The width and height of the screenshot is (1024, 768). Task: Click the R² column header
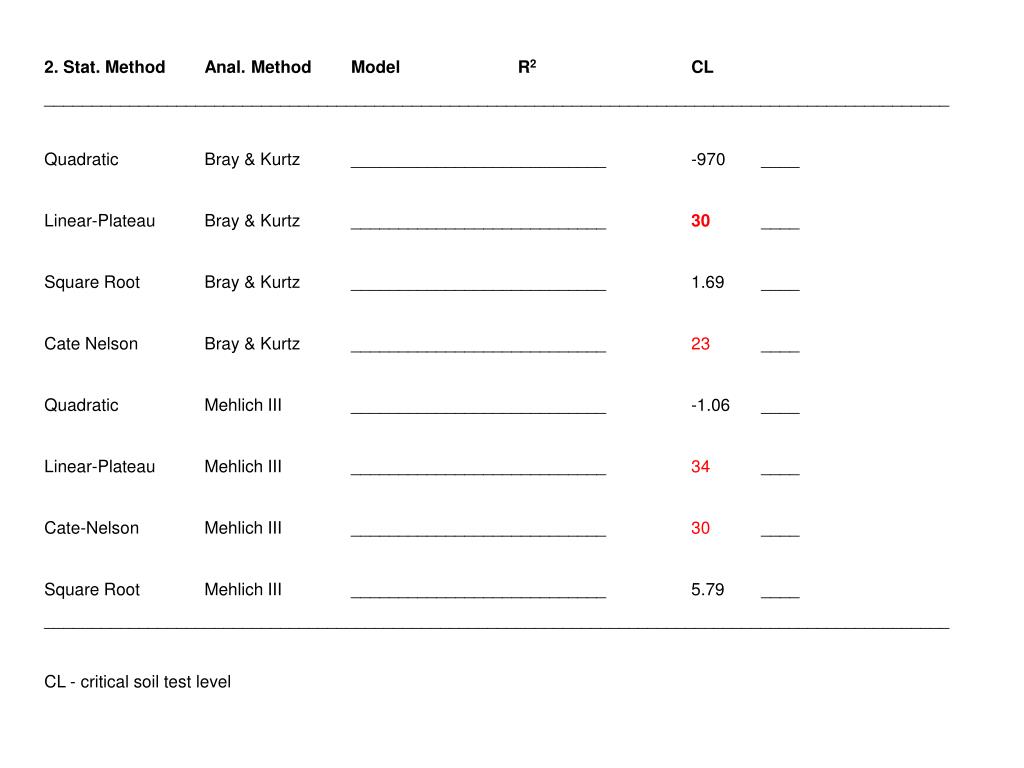527,67
